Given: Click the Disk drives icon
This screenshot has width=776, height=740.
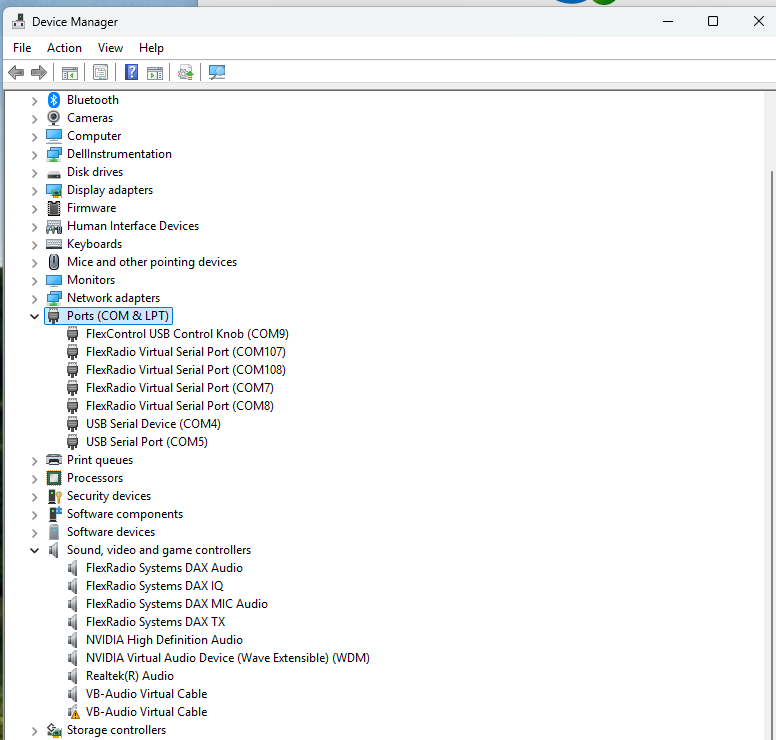Looking at the screenshot, I should [54, 174].
